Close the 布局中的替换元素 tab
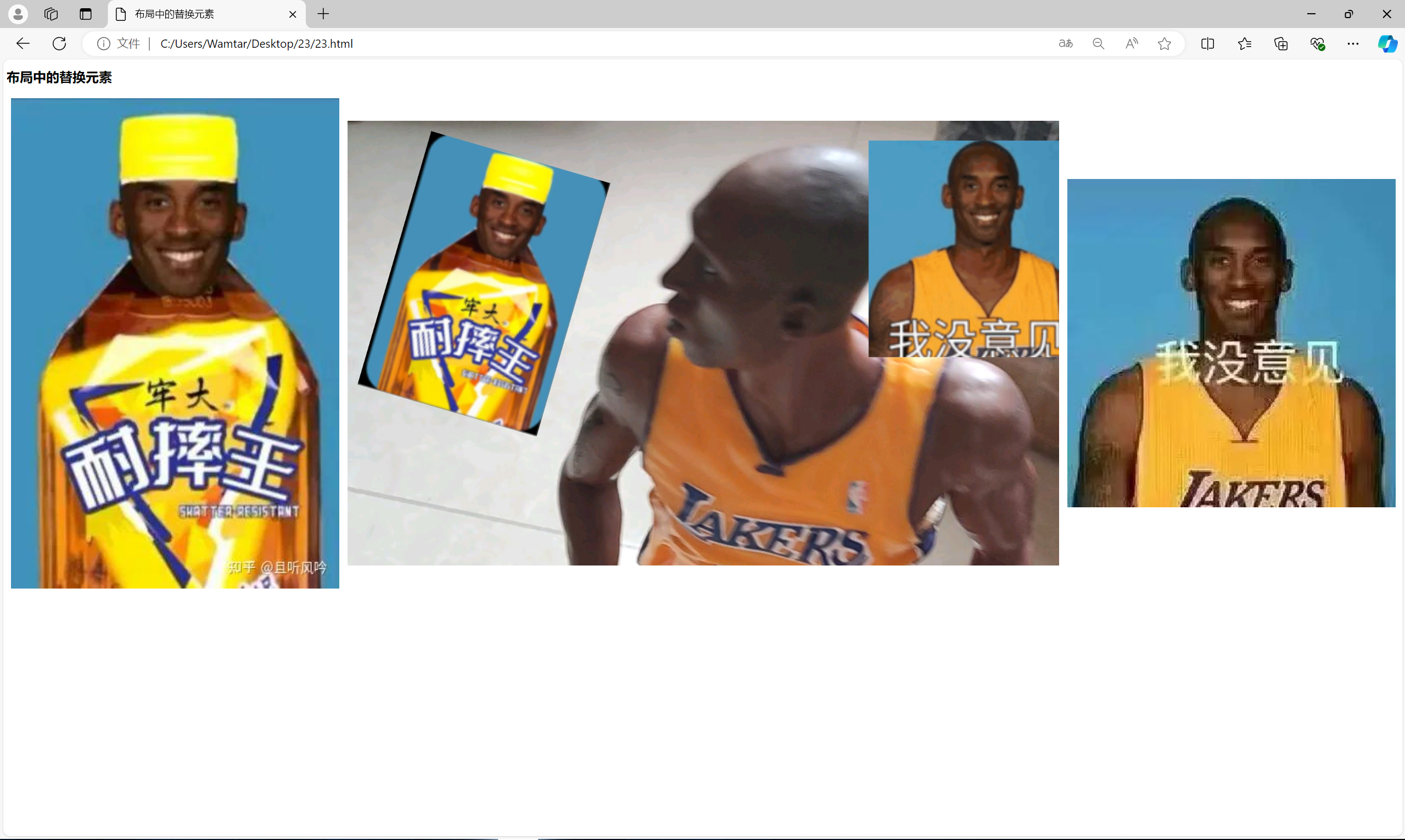 pos(293,14)
